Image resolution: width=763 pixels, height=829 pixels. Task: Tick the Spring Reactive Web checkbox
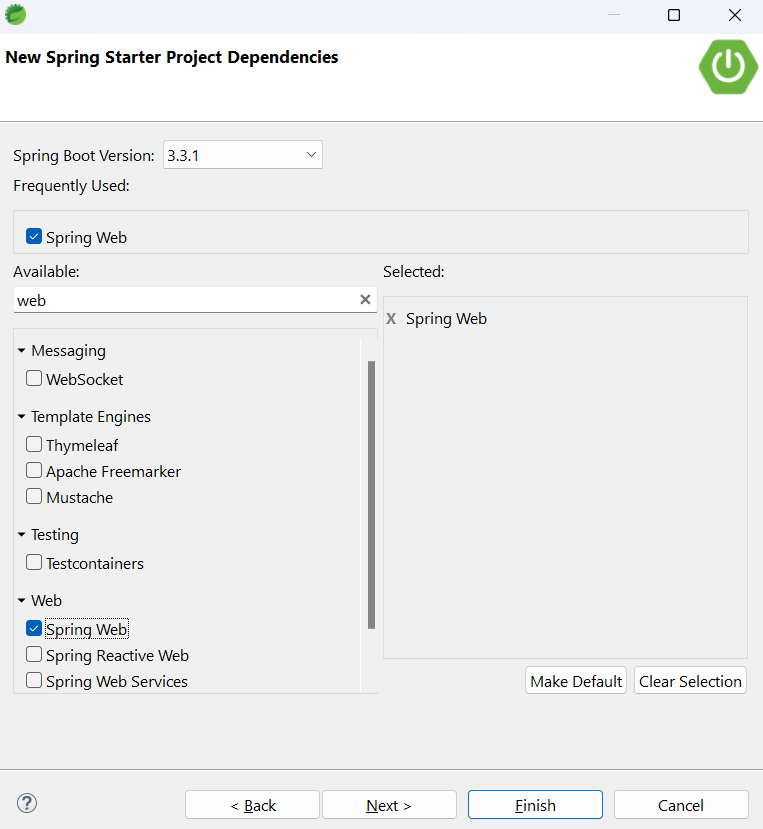point(34,655)
